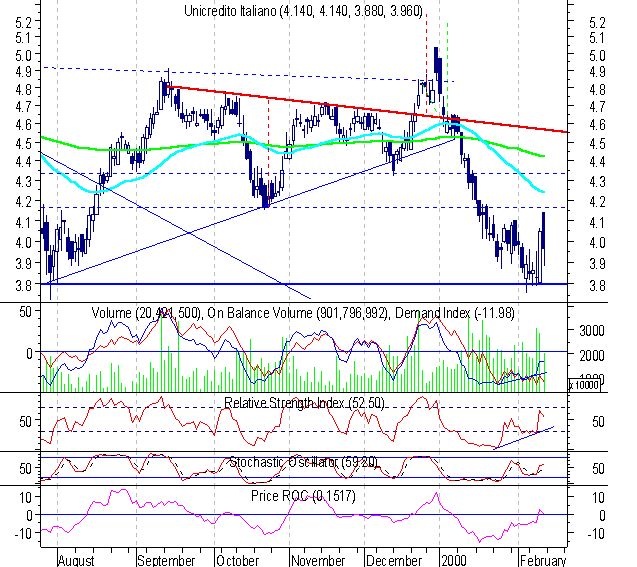The width and height of the screenshot is (637, 567).
Task: Click the February label on the date axis
Action: [x=543, y=561]
